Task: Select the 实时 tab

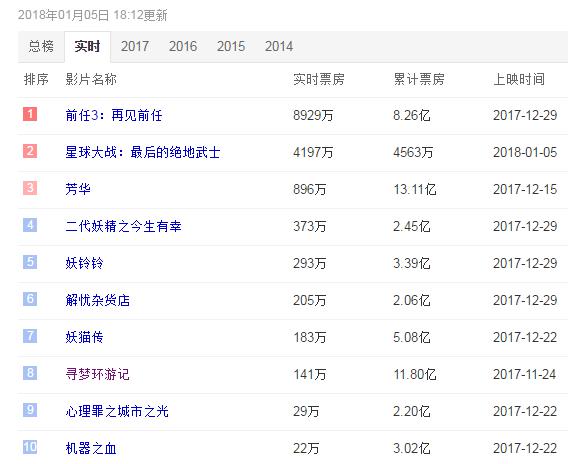Action: click(x=87, y=46)
